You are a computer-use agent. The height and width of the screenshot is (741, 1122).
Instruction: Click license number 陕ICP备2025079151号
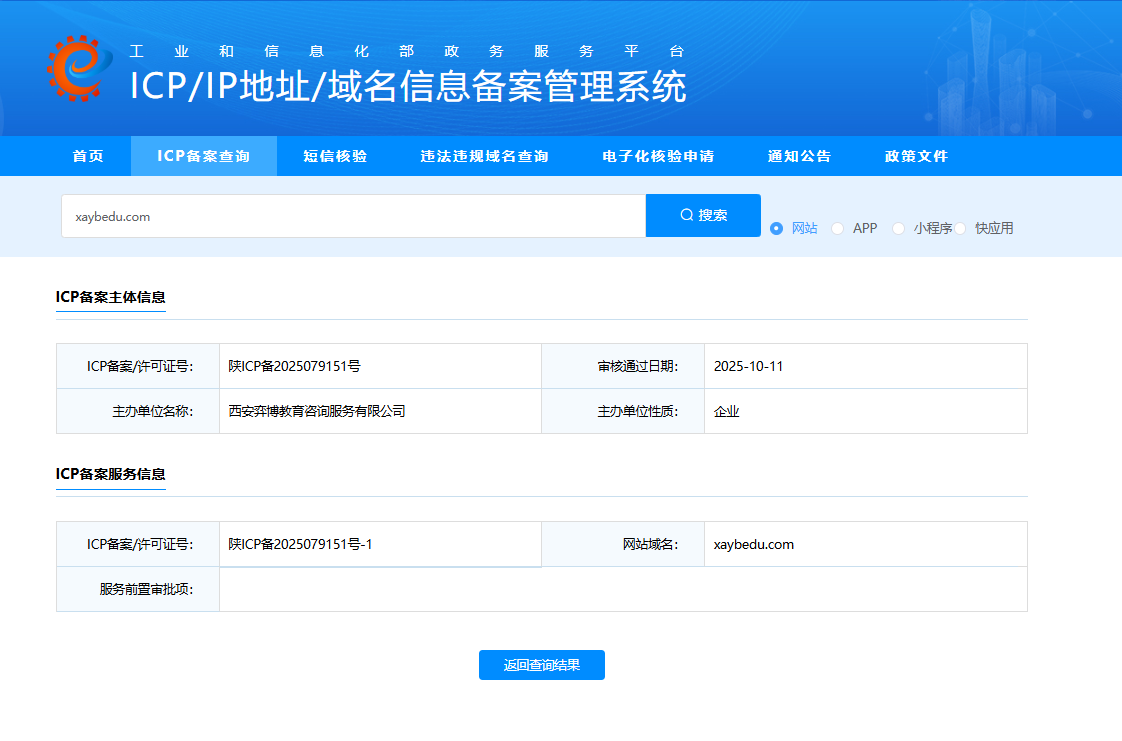[x=294, y=366]
